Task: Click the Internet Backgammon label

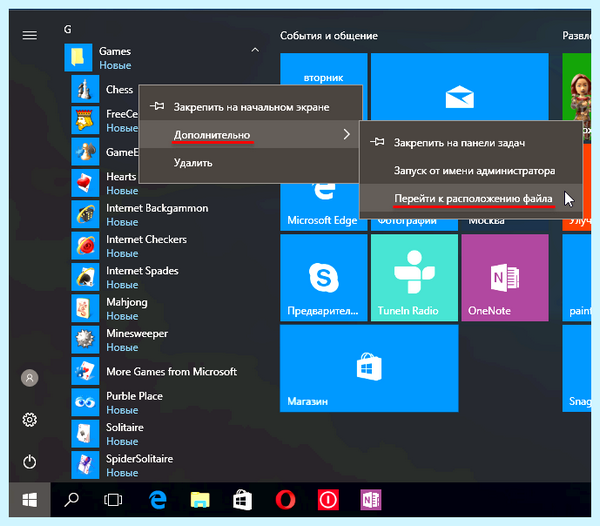Action: [157, 208]
